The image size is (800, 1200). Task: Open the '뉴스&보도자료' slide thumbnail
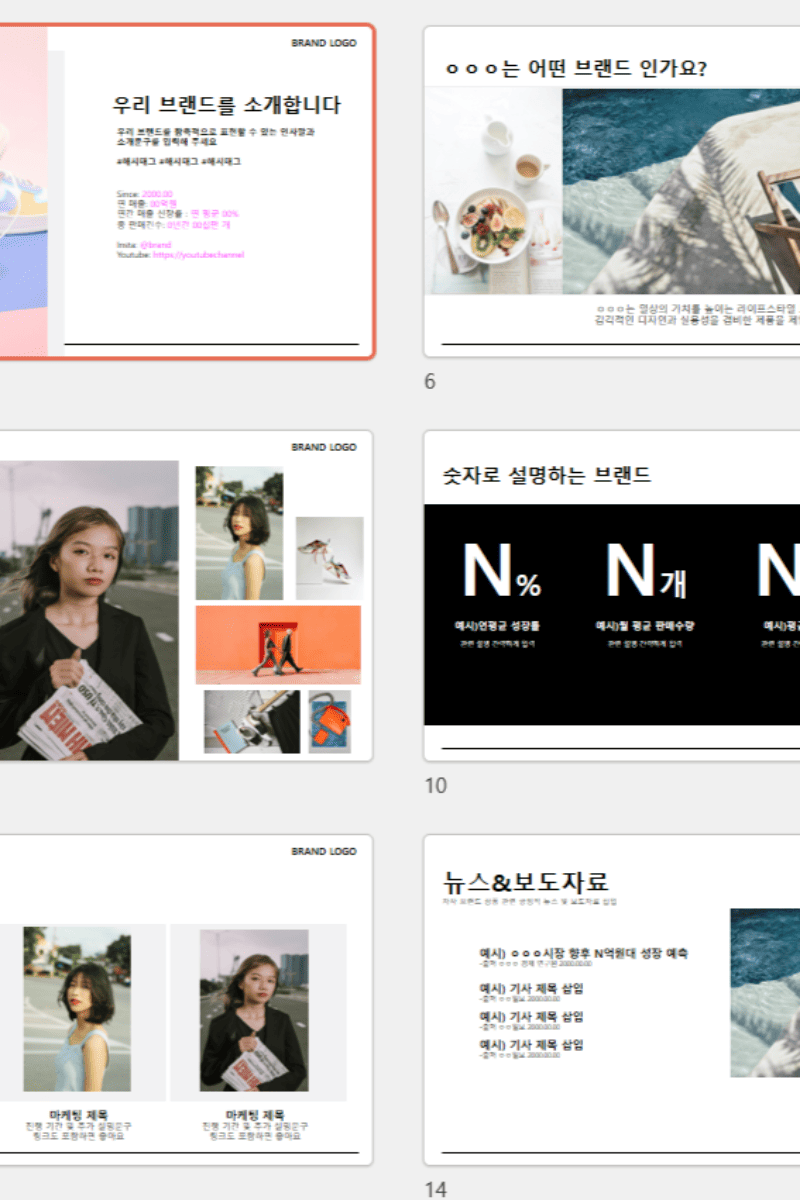point(612,1000)
